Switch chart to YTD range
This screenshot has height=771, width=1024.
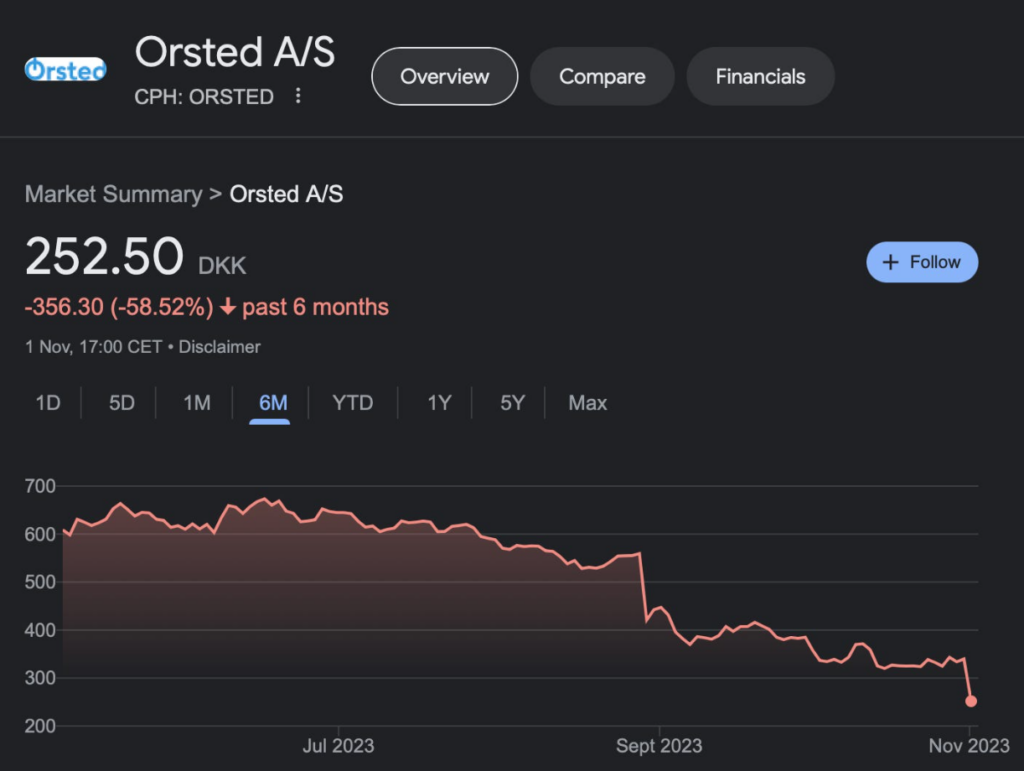(x=352, y=403)
